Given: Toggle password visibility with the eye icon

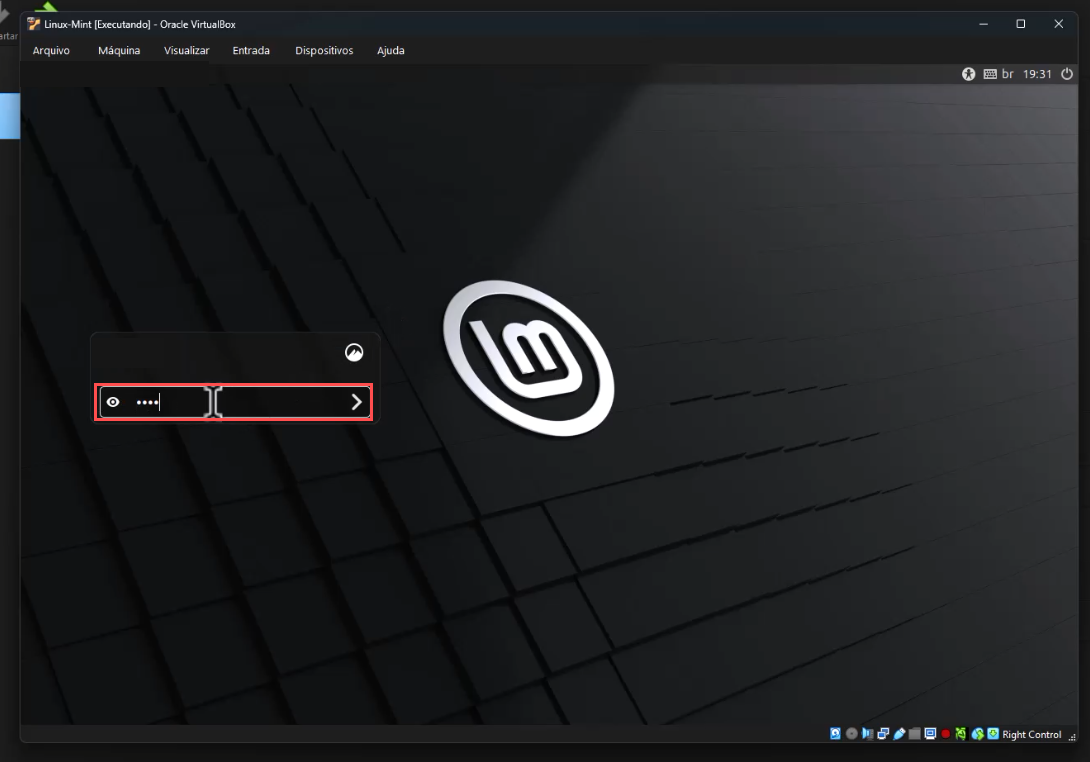Looking at the screenshot, I should [x=113, y=402].
